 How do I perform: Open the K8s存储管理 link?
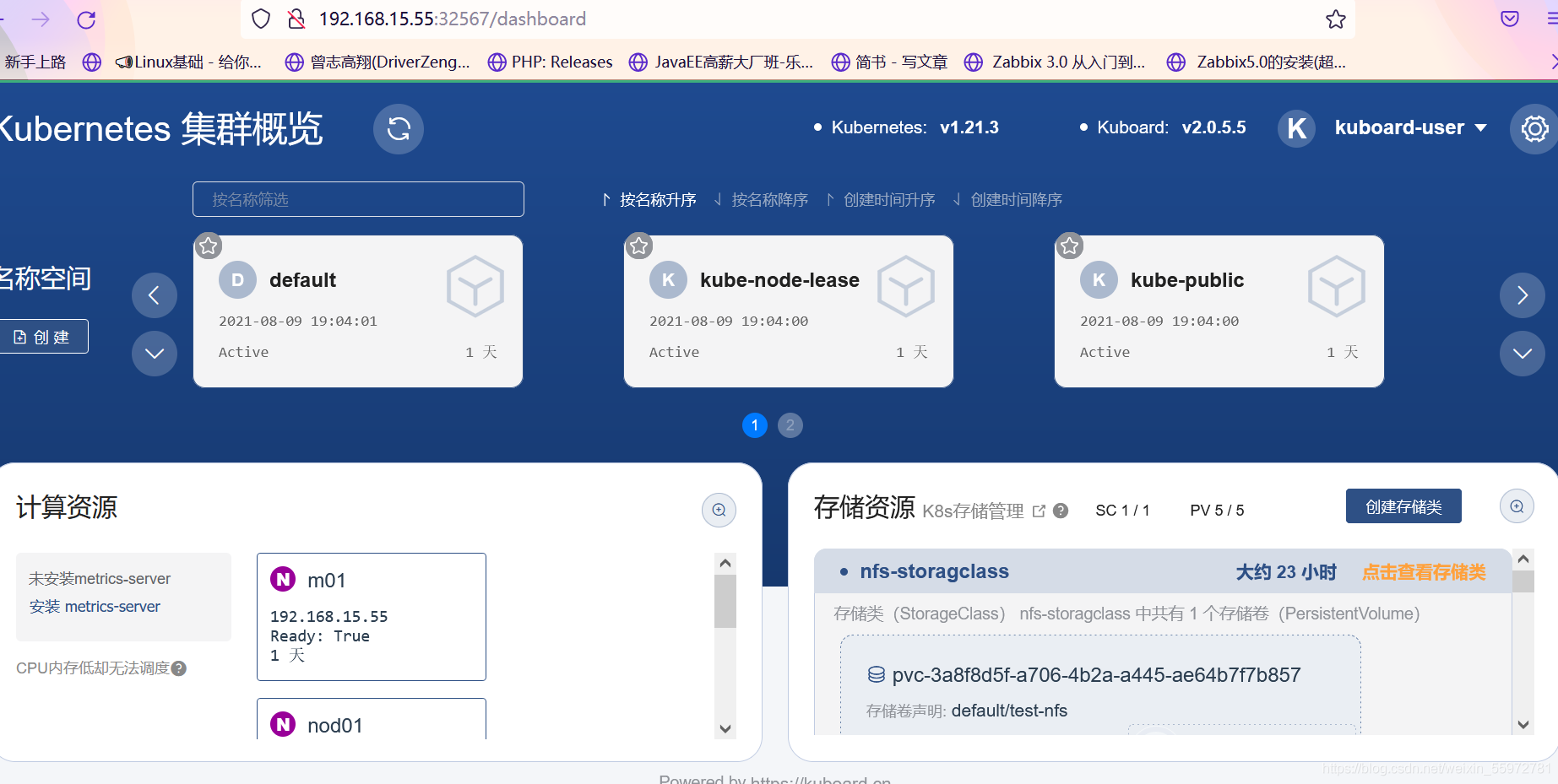point(973,511)
